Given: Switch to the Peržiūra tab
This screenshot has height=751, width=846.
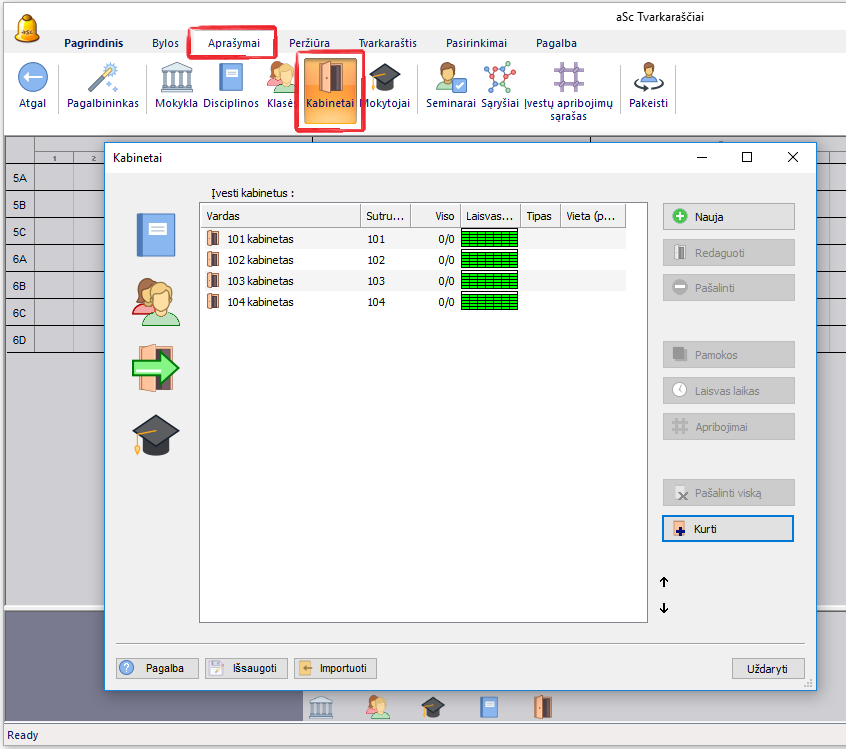Looking at the screenshot, I should (309, 43).
